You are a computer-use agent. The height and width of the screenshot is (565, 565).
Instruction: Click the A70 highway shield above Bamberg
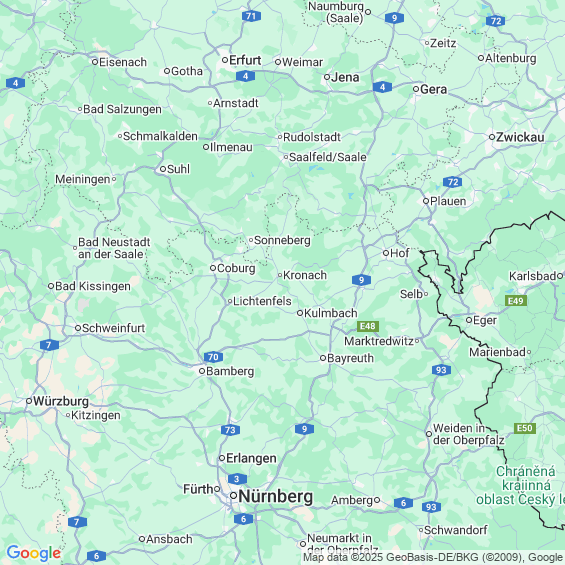tap(213, 357)
